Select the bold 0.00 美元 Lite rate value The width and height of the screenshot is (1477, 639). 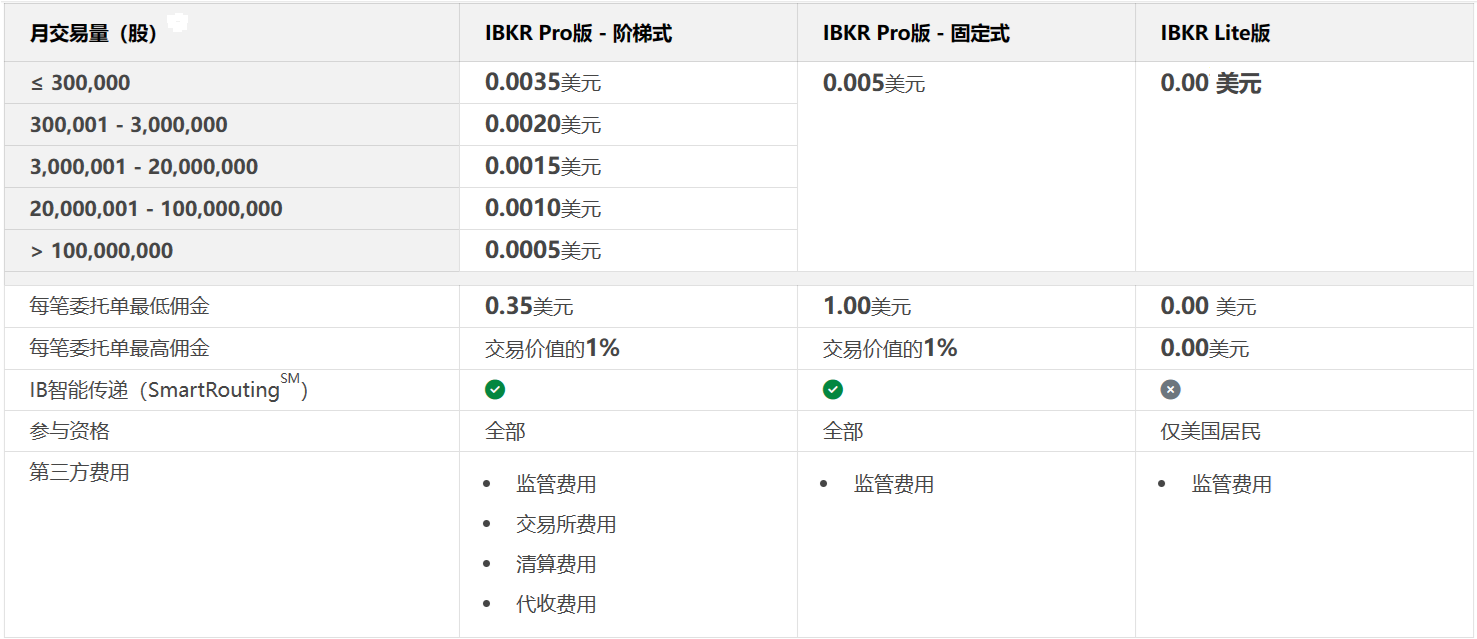tap(1211, 83)
